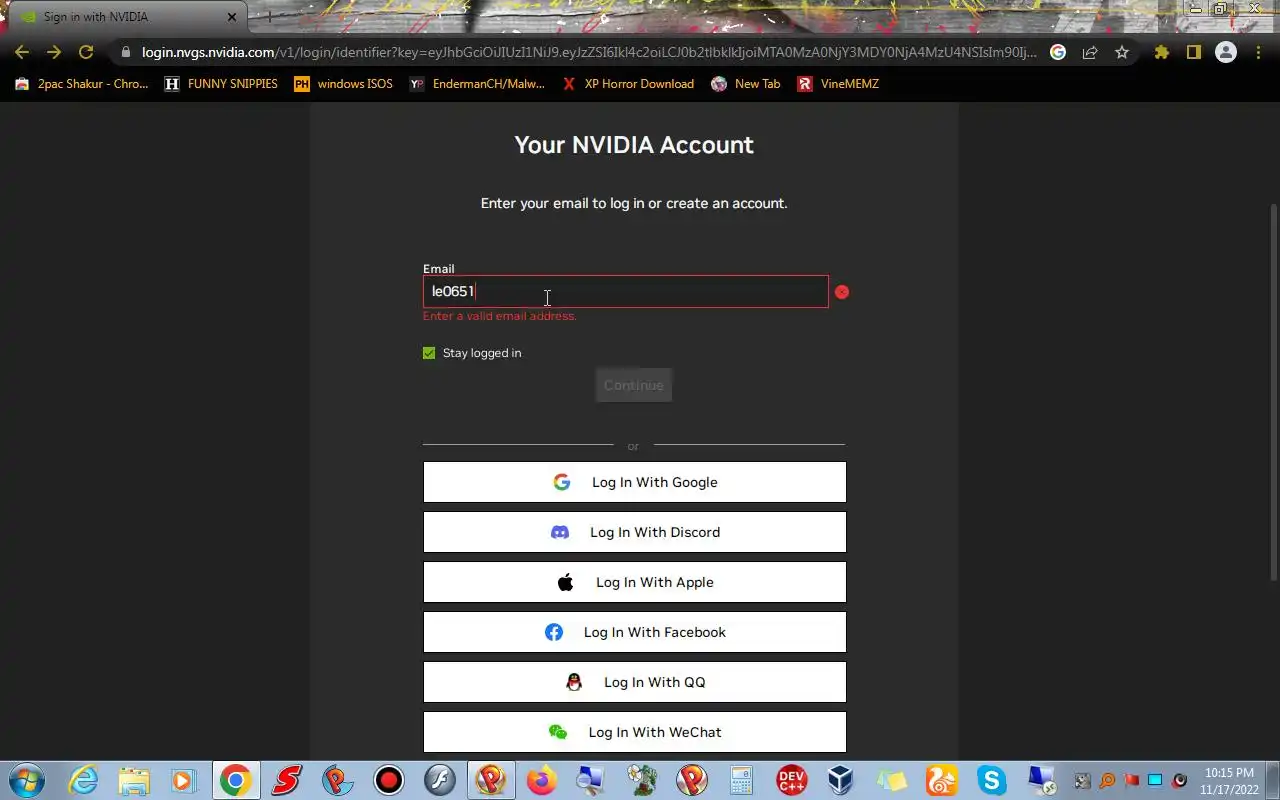Open Windows Explorer from the taskbar
This screenshot has width=1280, height=800.
[133, 780]
